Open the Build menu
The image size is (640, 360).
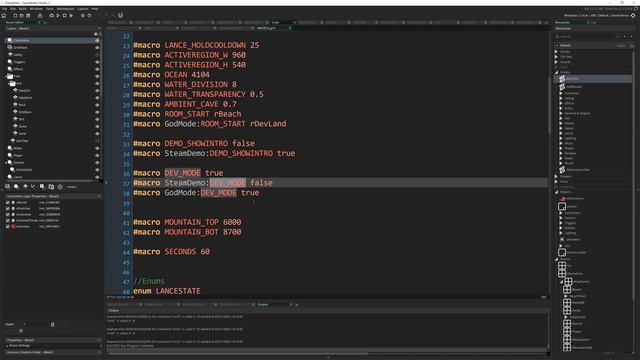coord(23,9)
